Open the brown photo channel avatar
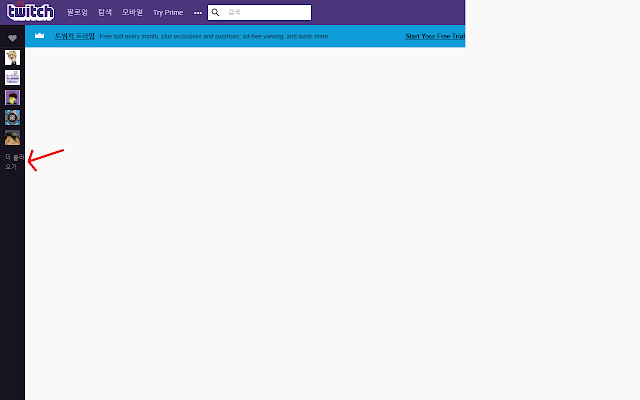640x400 pixels. 12,138
